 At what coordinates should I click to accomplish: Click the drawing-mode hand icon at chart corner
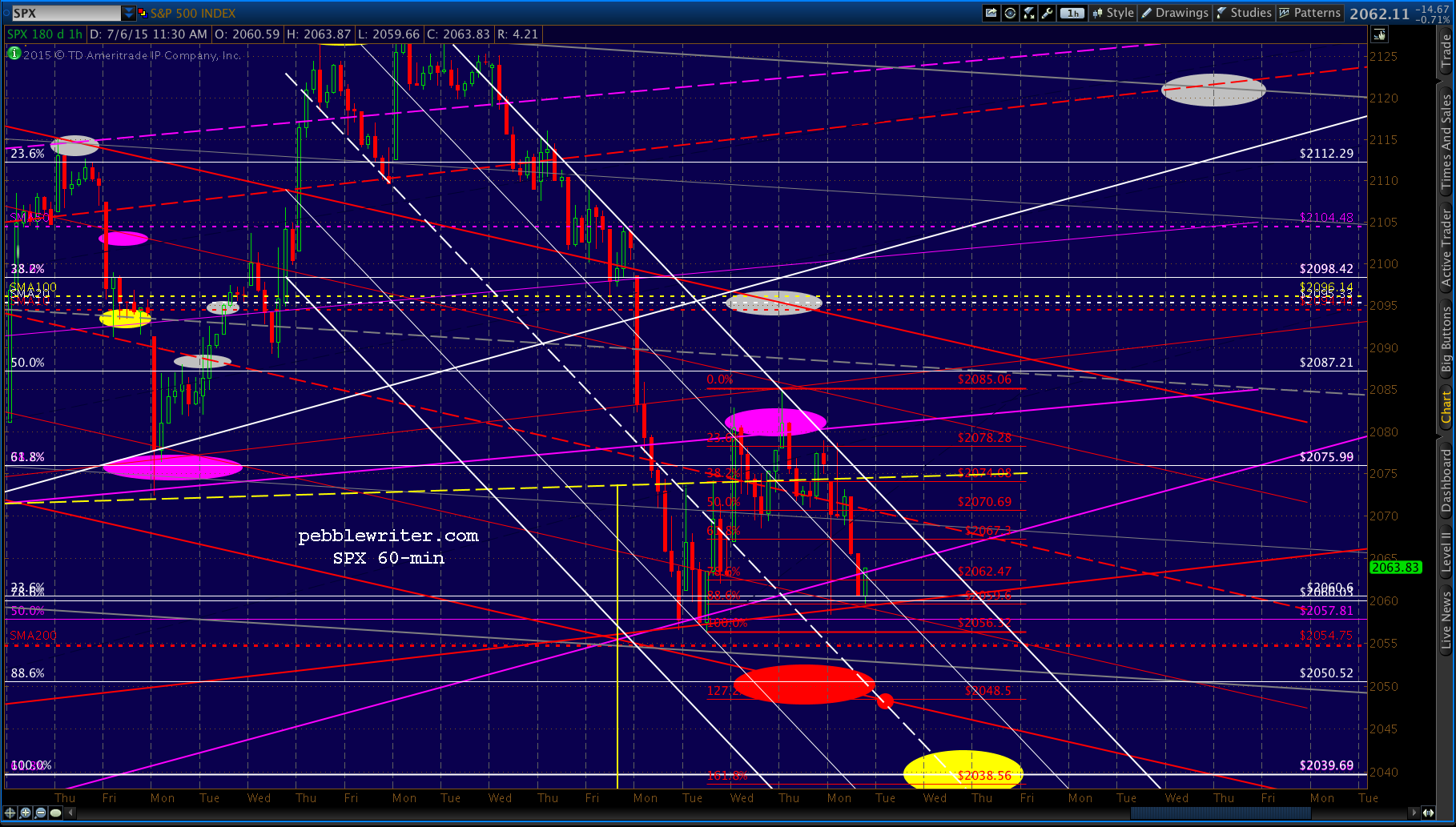pyautogui.click(x=1379, y=34)
